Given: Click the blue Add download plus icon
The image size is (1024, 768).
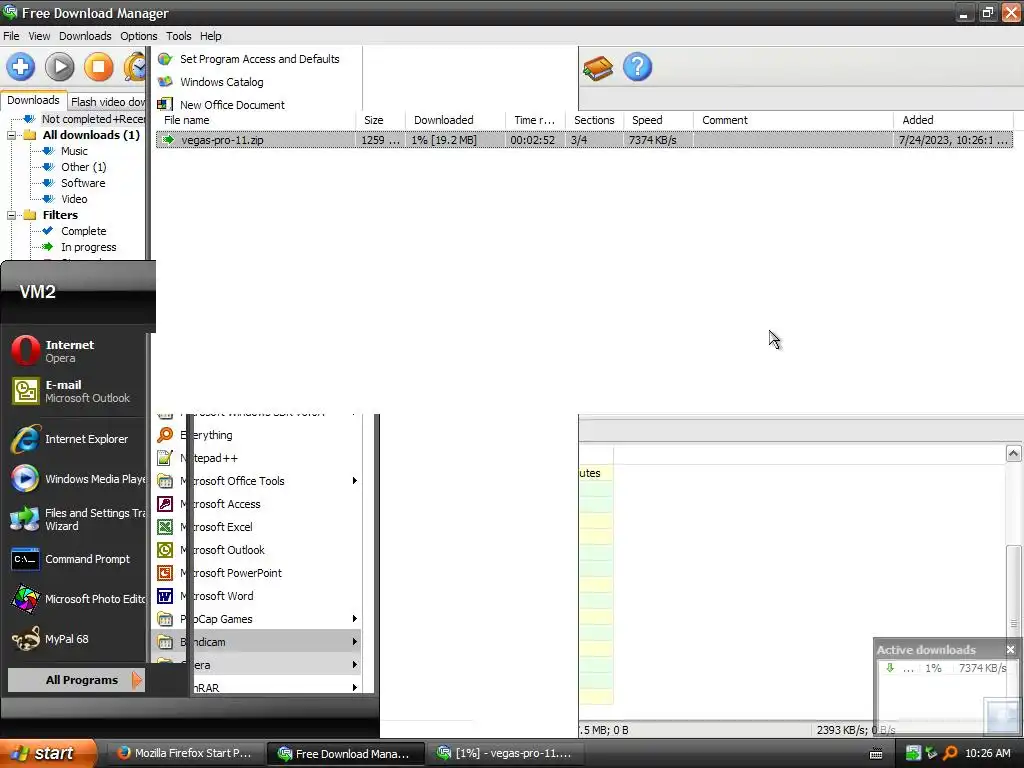Looking at the screenshot, I should pyautogui.click(x=20, y=67).
